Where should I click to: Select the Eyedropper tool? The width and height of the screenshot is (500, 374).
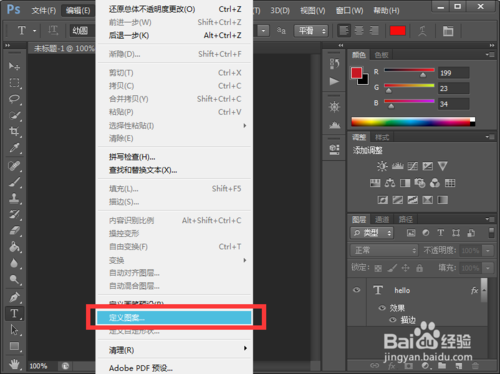coord(14,148)
